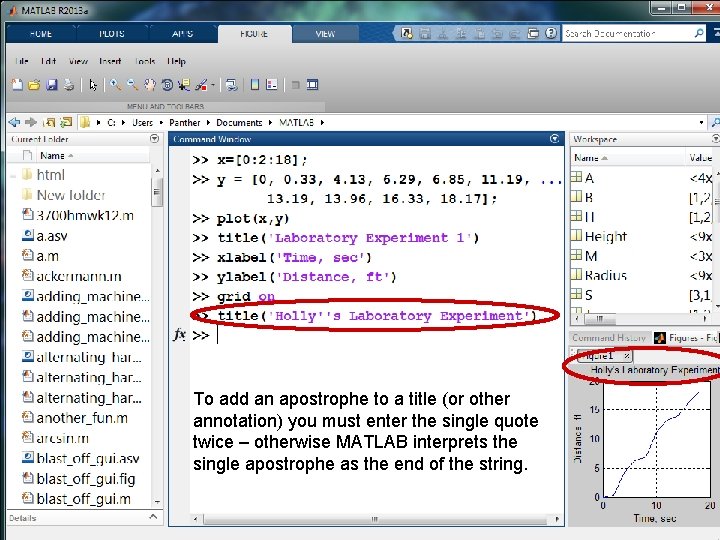The height and width of the screenshot is (540, 720).
Task: Click the Link Plot icon
Action: (x=232, y=85)
